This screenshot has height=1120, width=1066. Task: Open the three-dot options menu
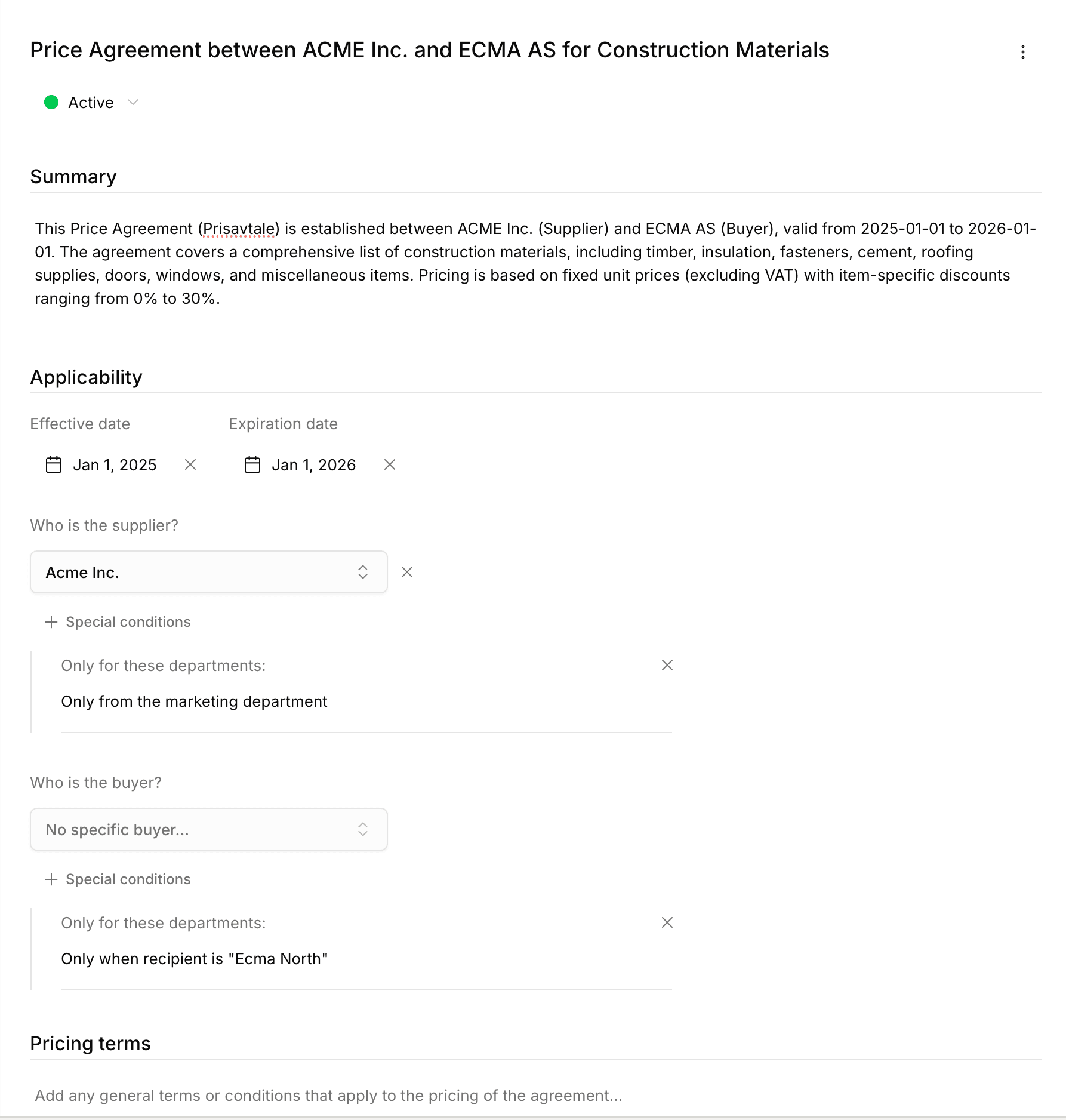(x=1022, y=51)
